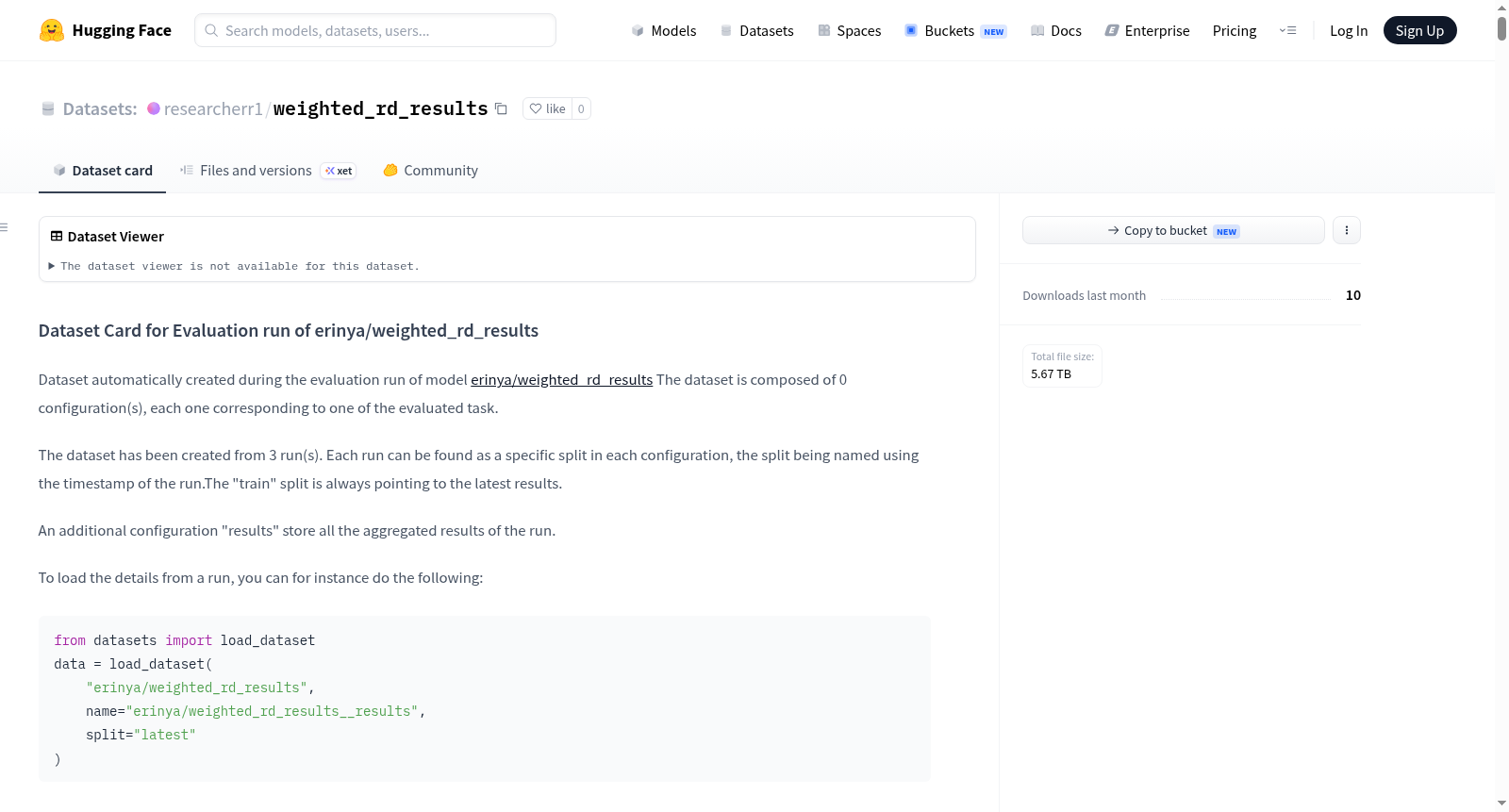Click the Hugging Face home link text
The width and height of the screenshot is (1509, 812).
[x=122, y=30]
